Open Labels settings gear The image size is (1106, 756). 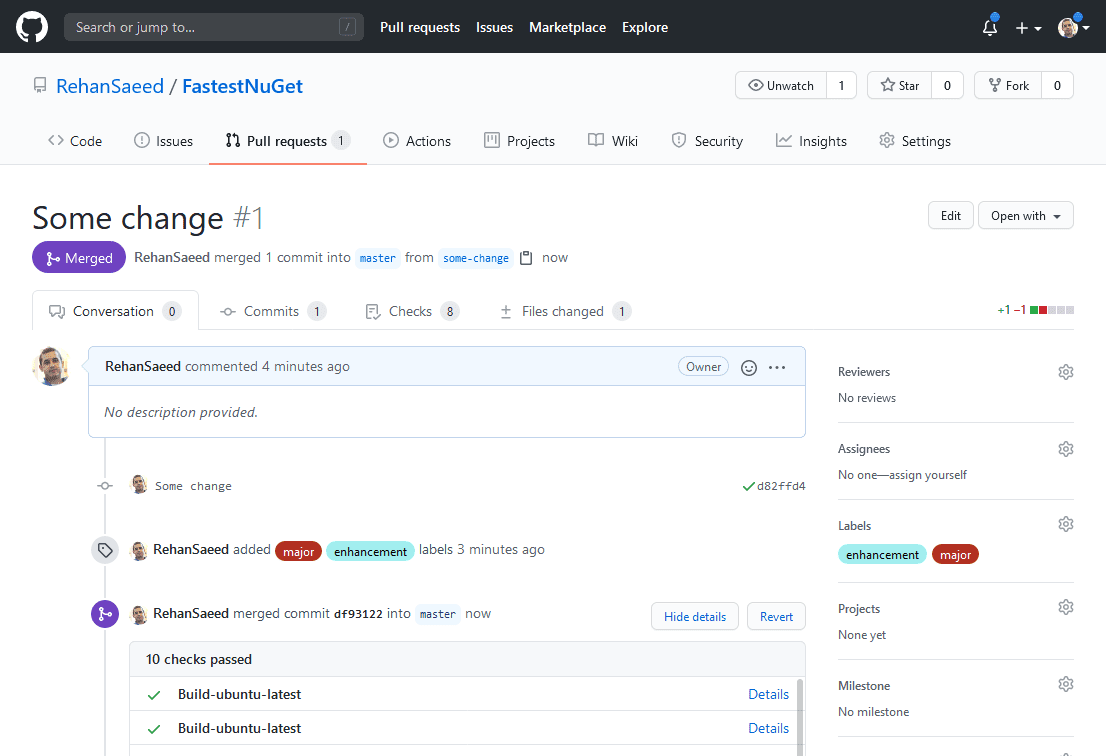click(1066, 523)
